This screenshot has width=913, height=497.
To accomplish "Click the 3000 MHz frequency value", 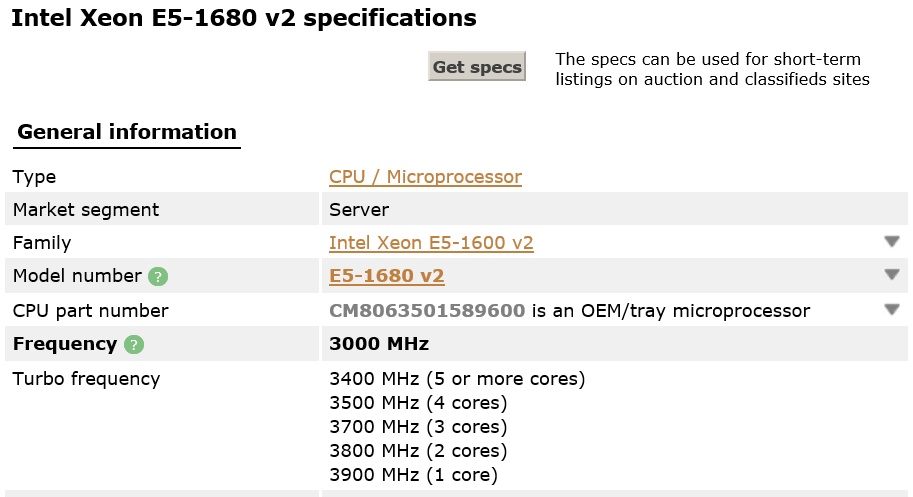I will click(379, 344).
